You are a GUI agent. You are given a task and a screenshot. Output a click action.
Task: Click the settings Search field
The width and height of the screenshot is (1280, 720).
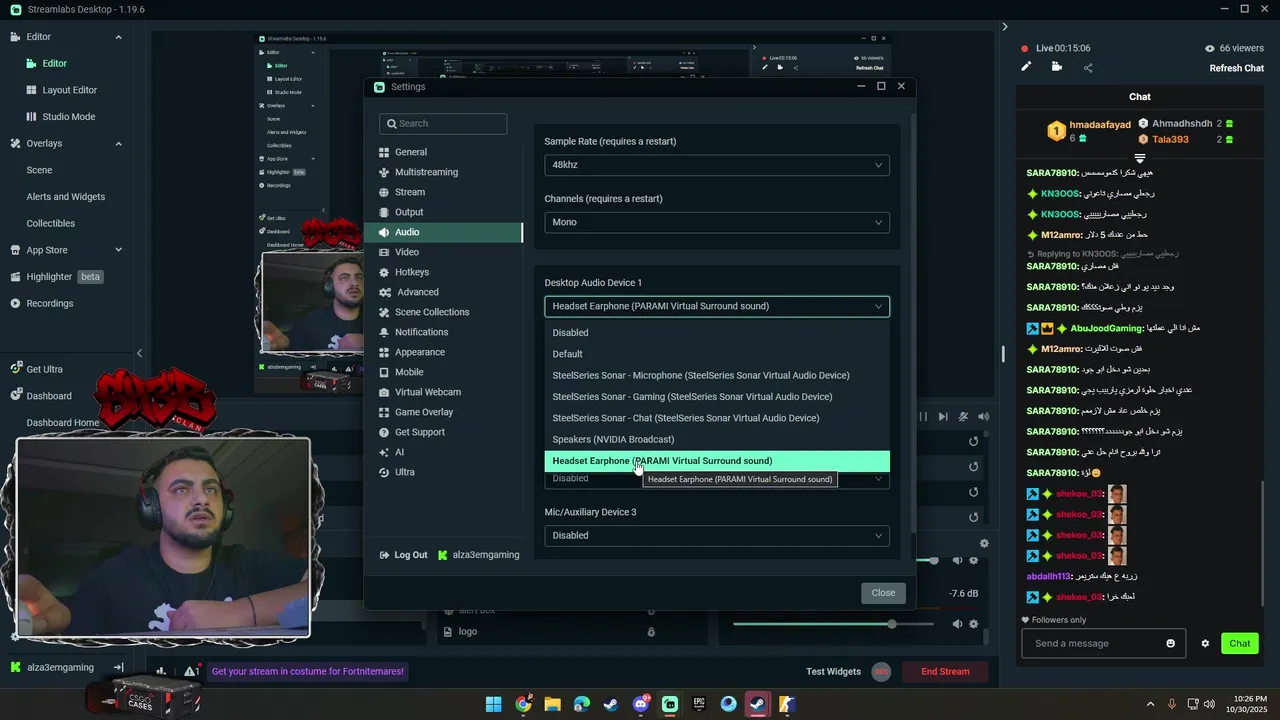pyautogui.click(x=443, y=124)
